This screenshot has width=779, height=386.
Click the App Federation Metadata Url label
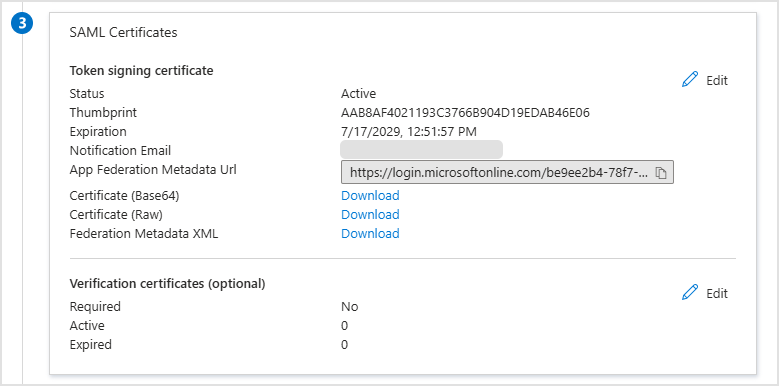coord(153,169)
